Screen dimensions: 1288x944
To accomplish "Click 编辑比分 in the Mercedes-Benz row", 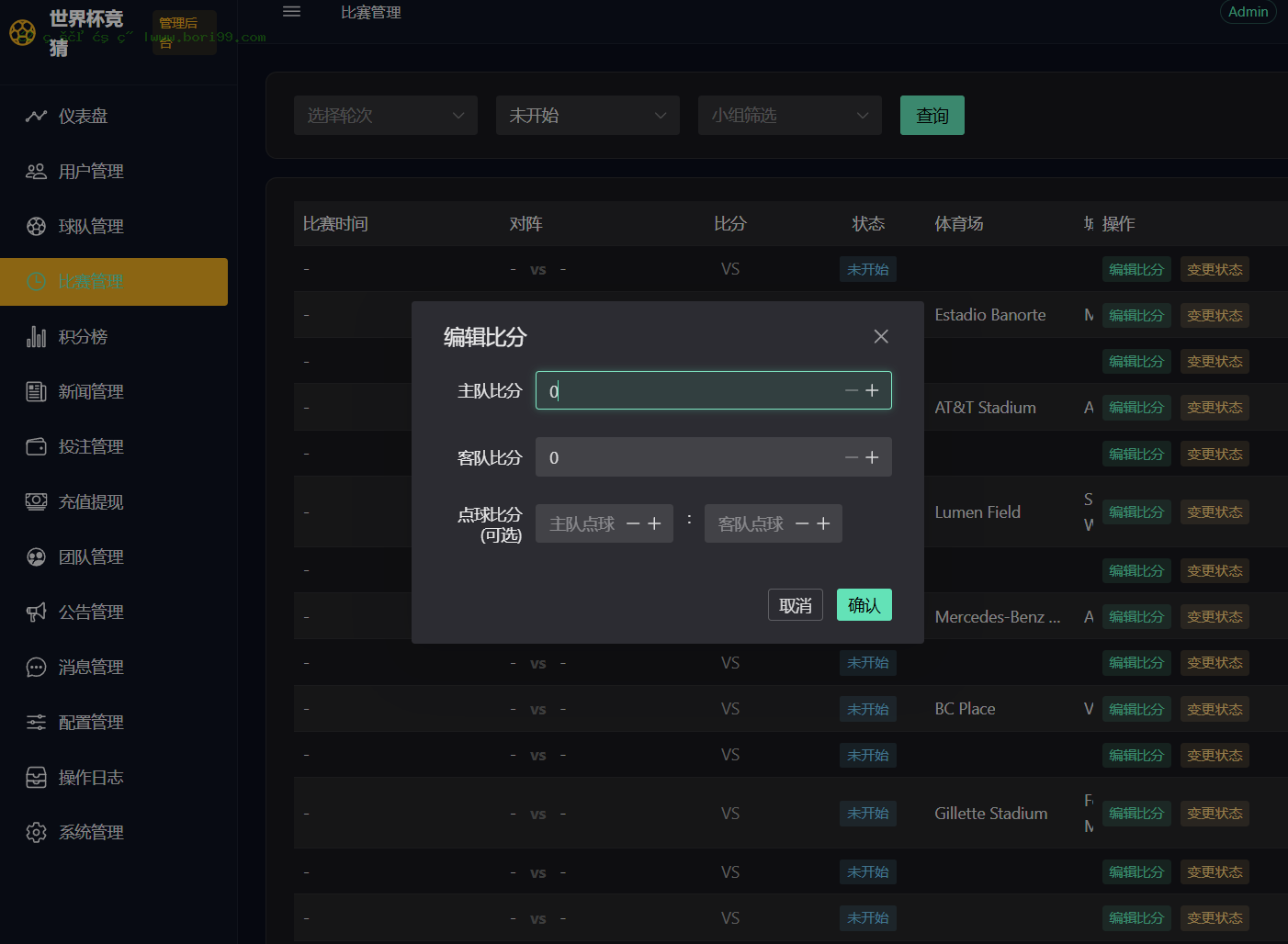I will click(x=1136, y=617).
